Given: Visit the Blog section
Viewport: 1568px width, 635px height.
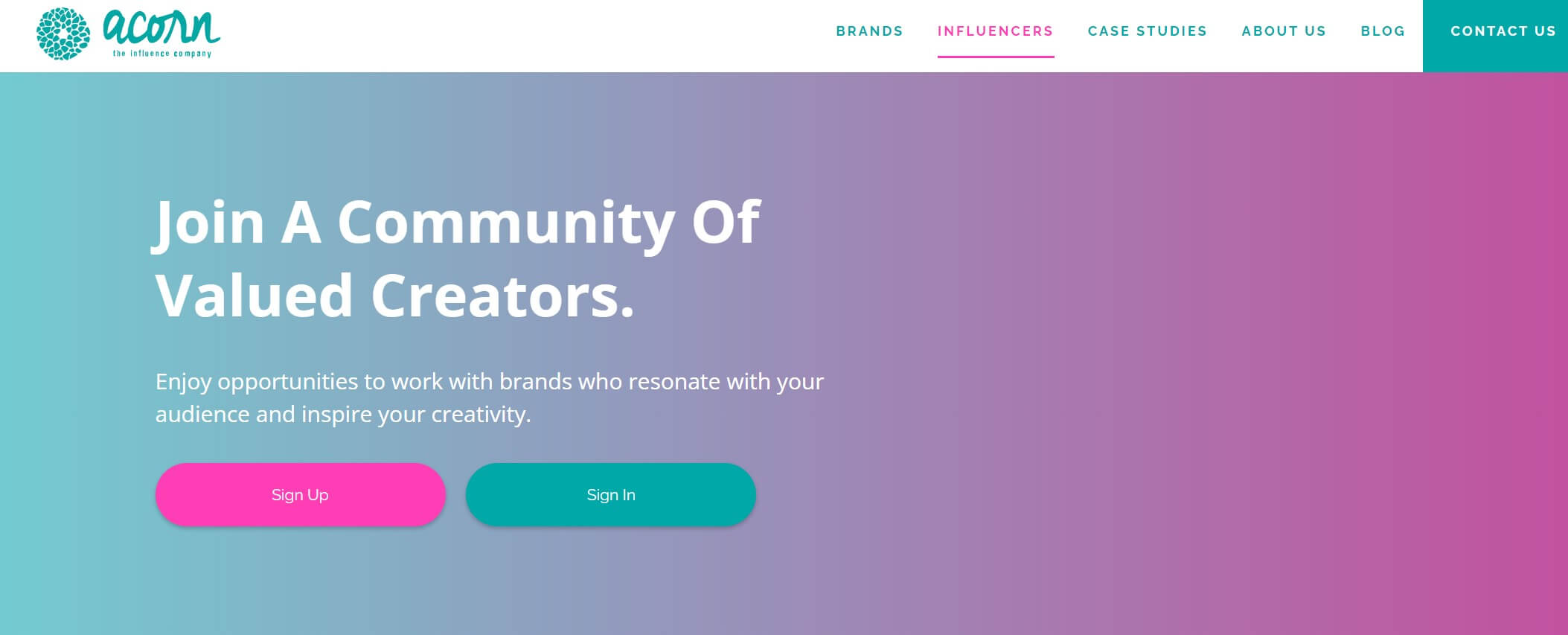Looking at the screenshot, I should 1382,31.
